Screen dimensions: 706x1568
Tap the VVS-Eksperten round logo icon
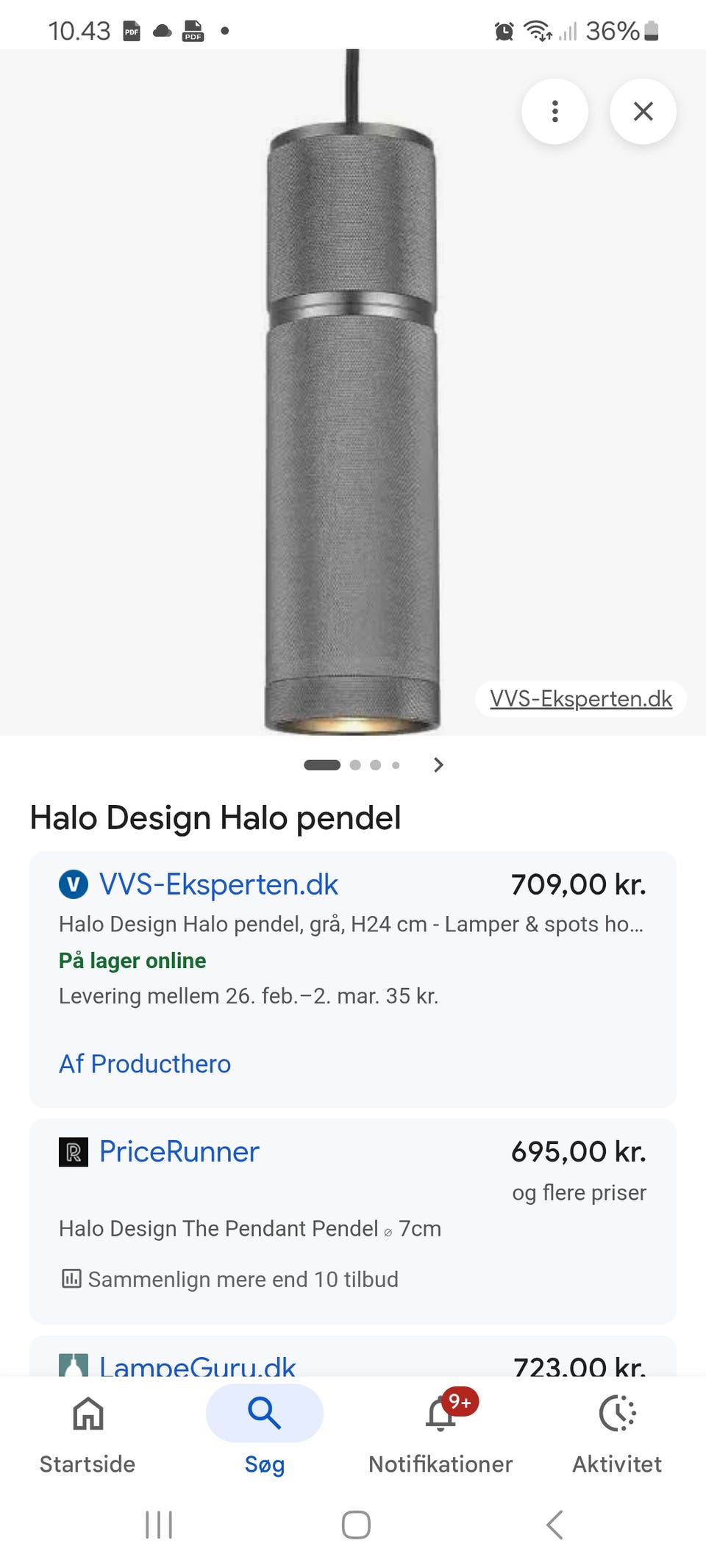tap(74, 884)
